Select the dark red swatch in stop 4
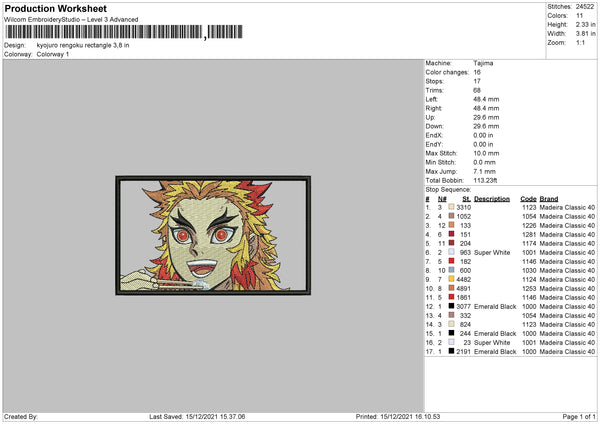Image resolution: width=600 pixels, height=424 pixels. [452, 234]
